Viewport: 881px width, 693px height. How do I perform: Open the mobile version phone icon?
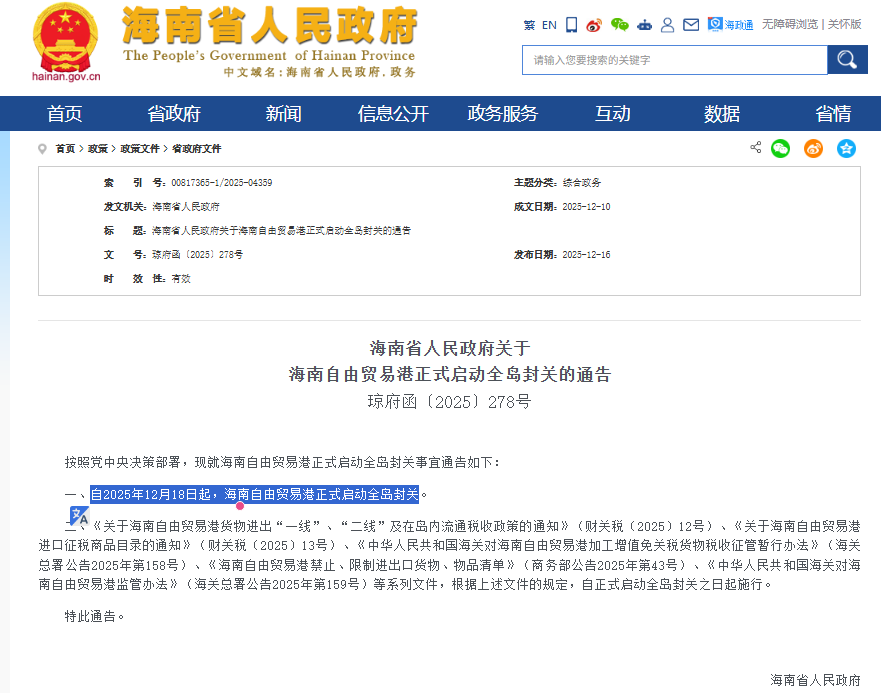(x=571, y=25)
